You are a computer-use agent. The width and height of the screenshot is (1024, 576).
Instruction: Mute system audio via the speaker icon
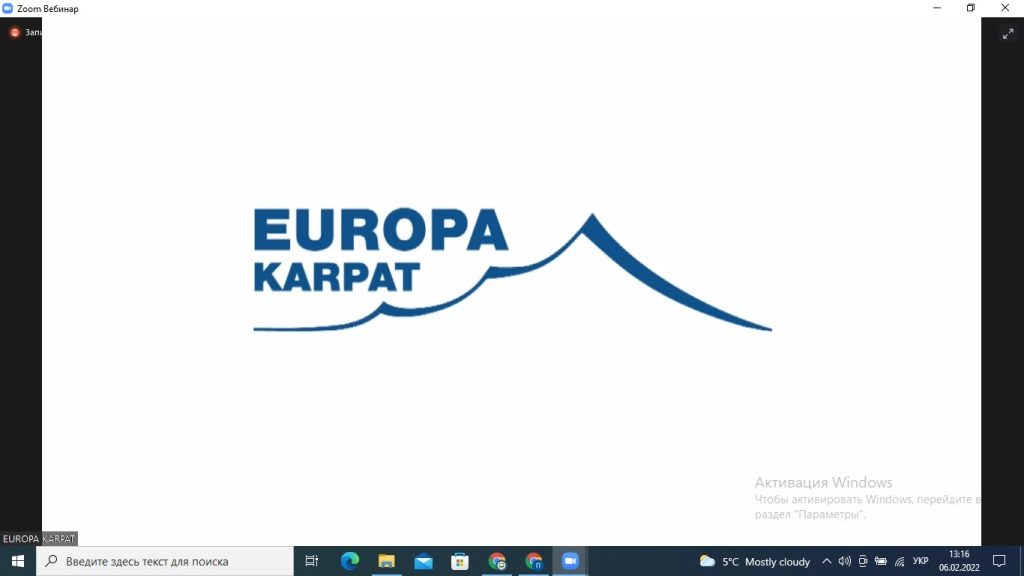tap(844, 561)
